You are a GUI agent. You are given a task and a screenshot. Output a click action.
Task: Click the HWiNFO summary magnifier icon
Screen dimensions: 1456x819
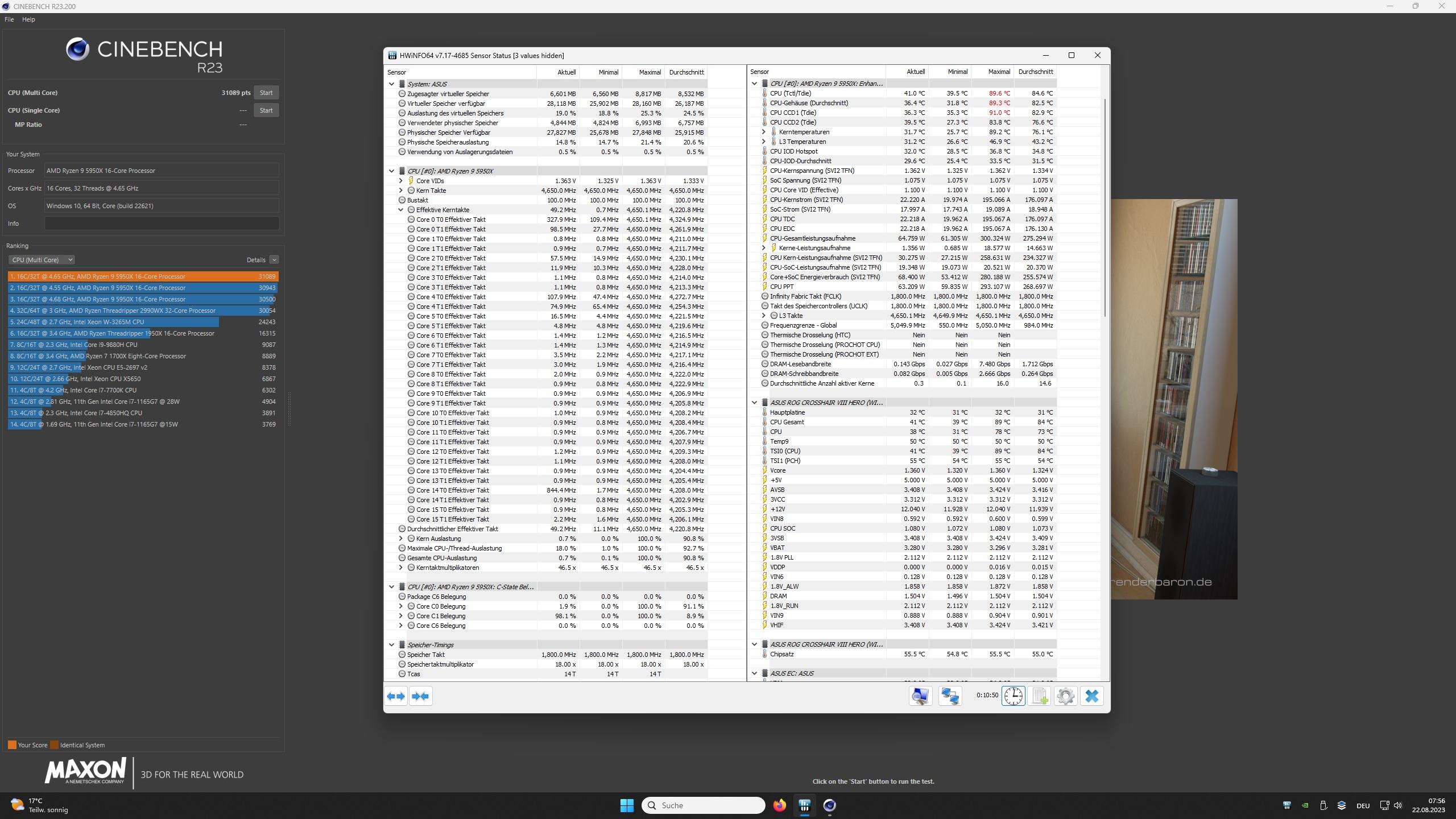[x=920, y=696]
